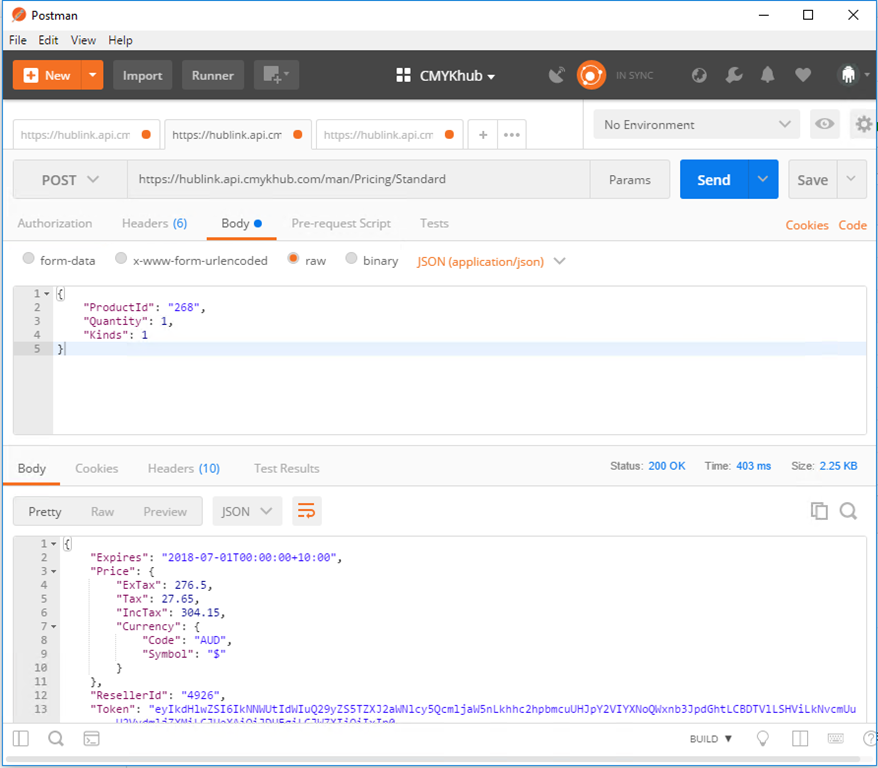Select the x-www-form-urlencoded body option

pos(121,259)
